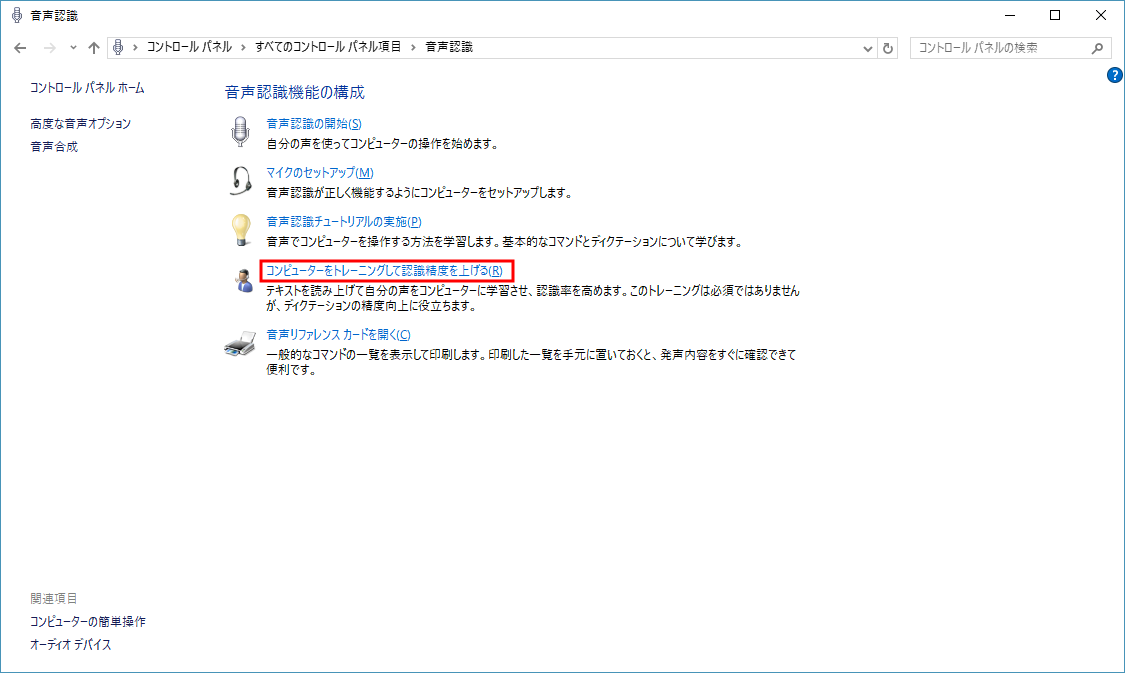This screenshot has width=1125, height=673.
Task: Go back with the left arrow
Action: point(20,48)
